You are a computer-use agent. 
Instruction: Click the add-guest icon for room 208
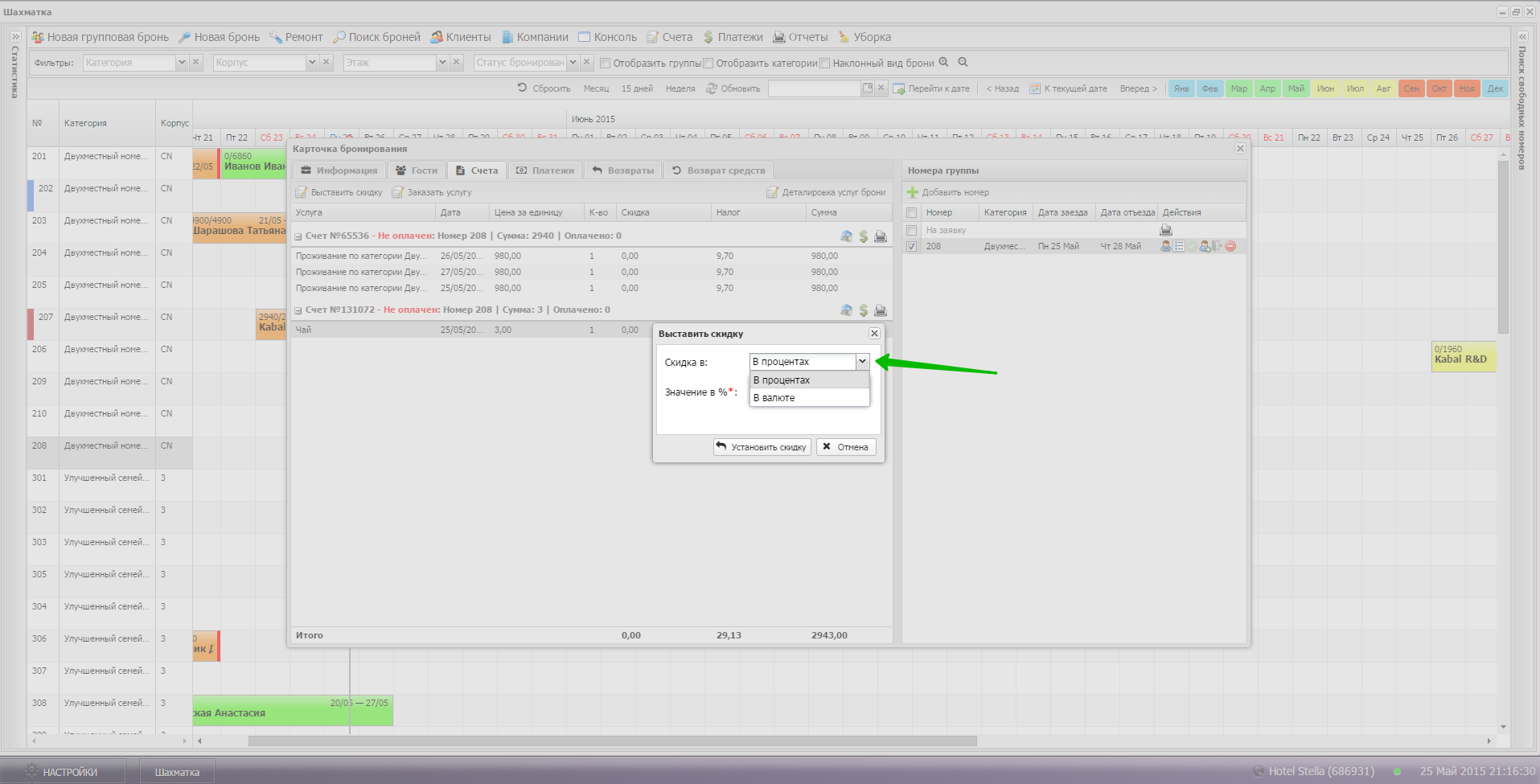click(x=1205, y=246)
